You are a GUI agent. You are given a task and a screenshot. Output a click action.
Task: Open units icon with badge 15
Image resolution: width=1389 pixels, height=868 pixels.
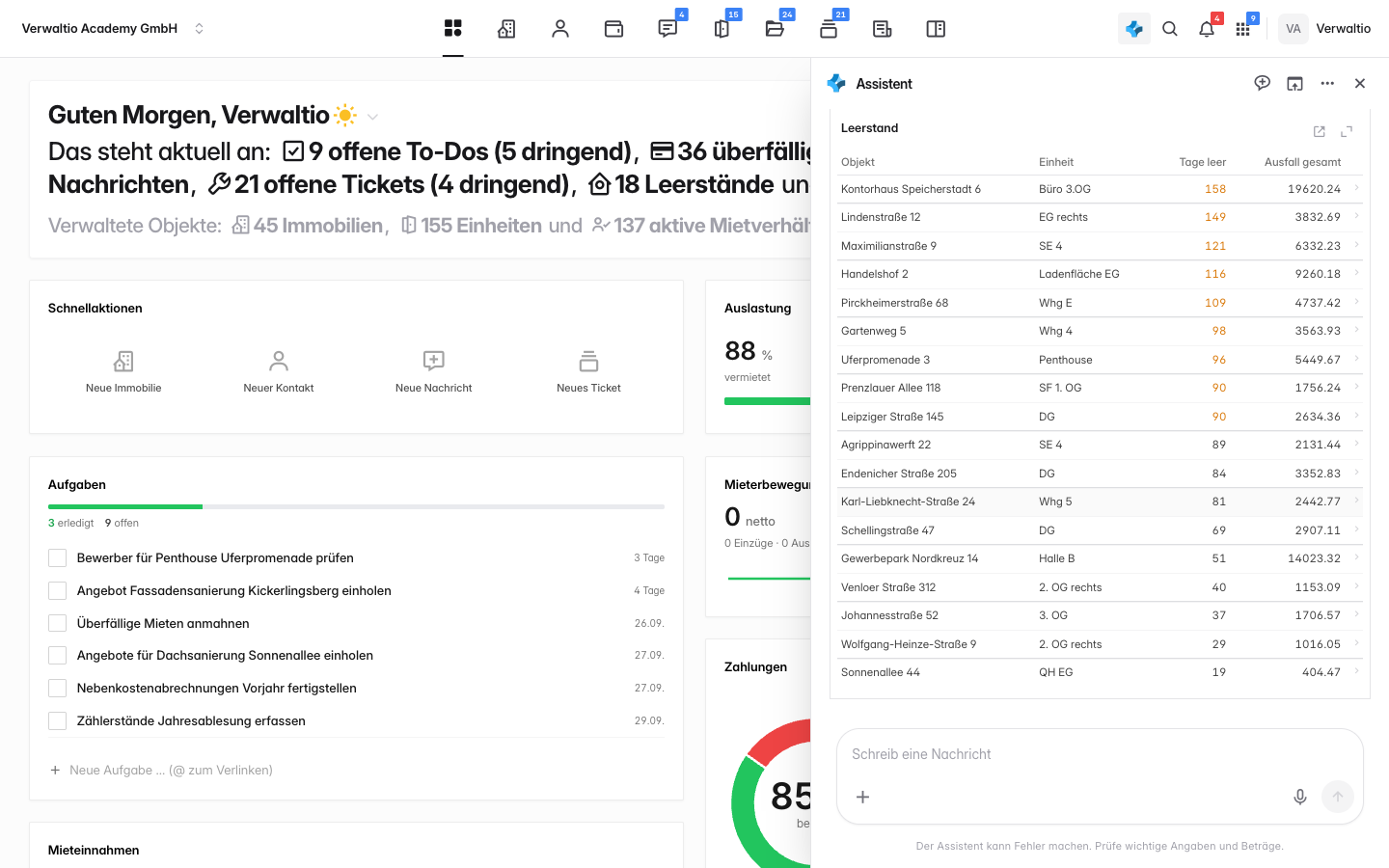(x=722, y=28)
